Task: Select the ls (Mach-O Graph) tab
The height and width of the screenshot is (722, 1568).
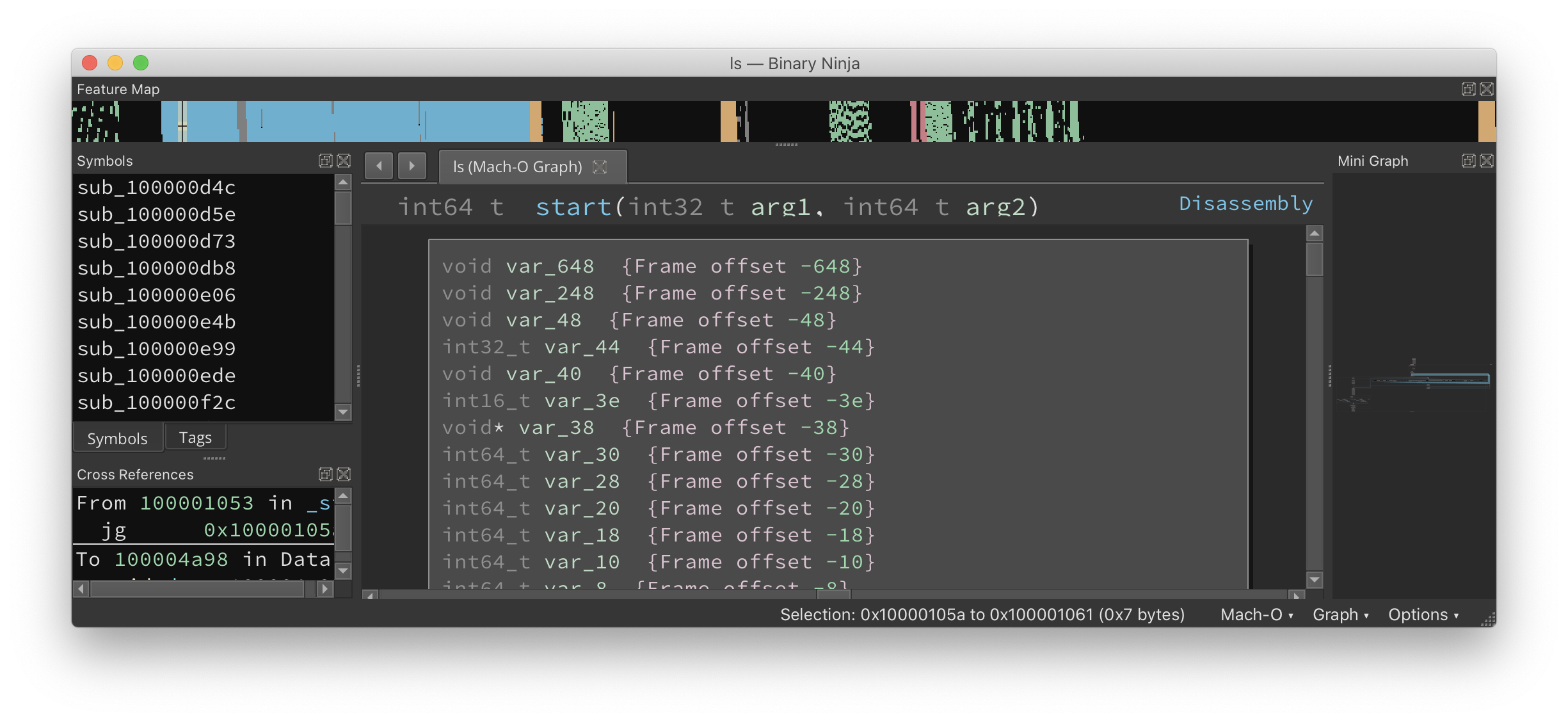Action: (x=518, y=166)
